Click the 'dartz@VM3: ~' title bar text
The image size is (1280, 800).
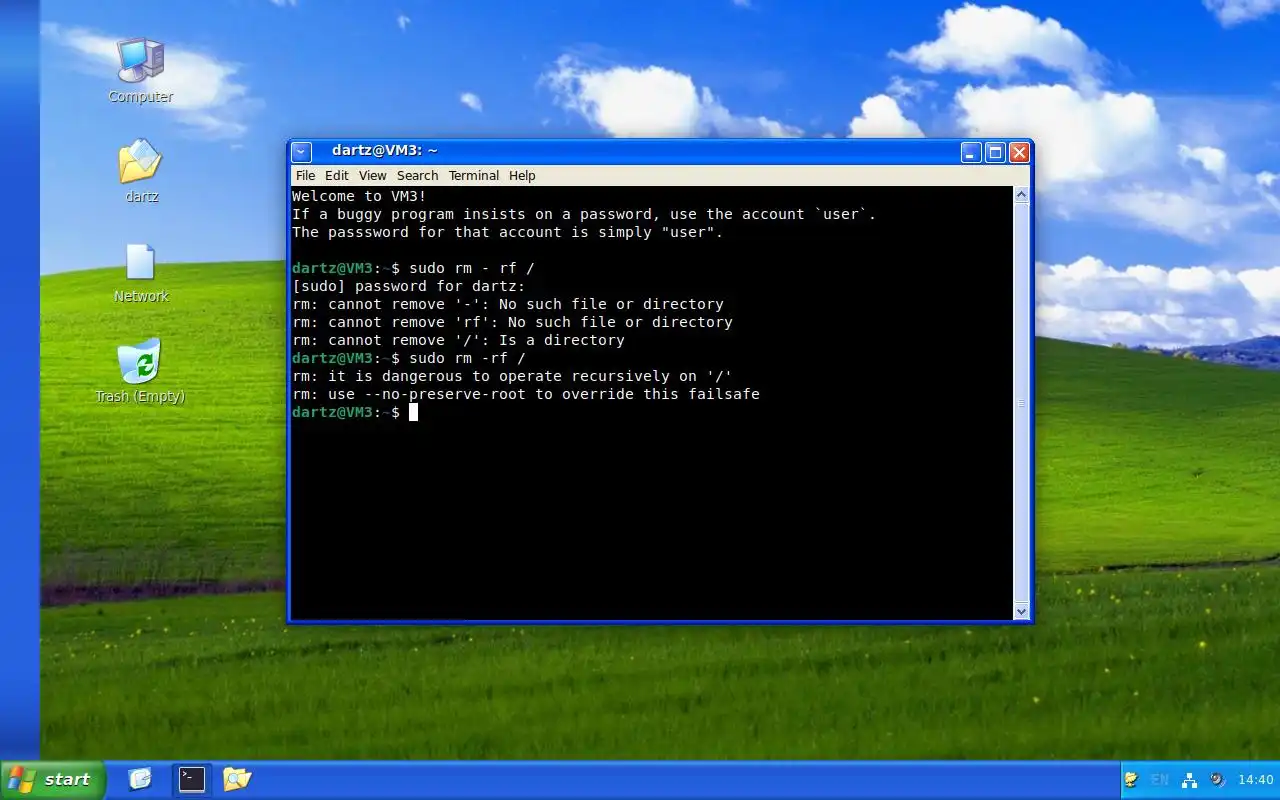pyautogui.click(x=385, y=150)
